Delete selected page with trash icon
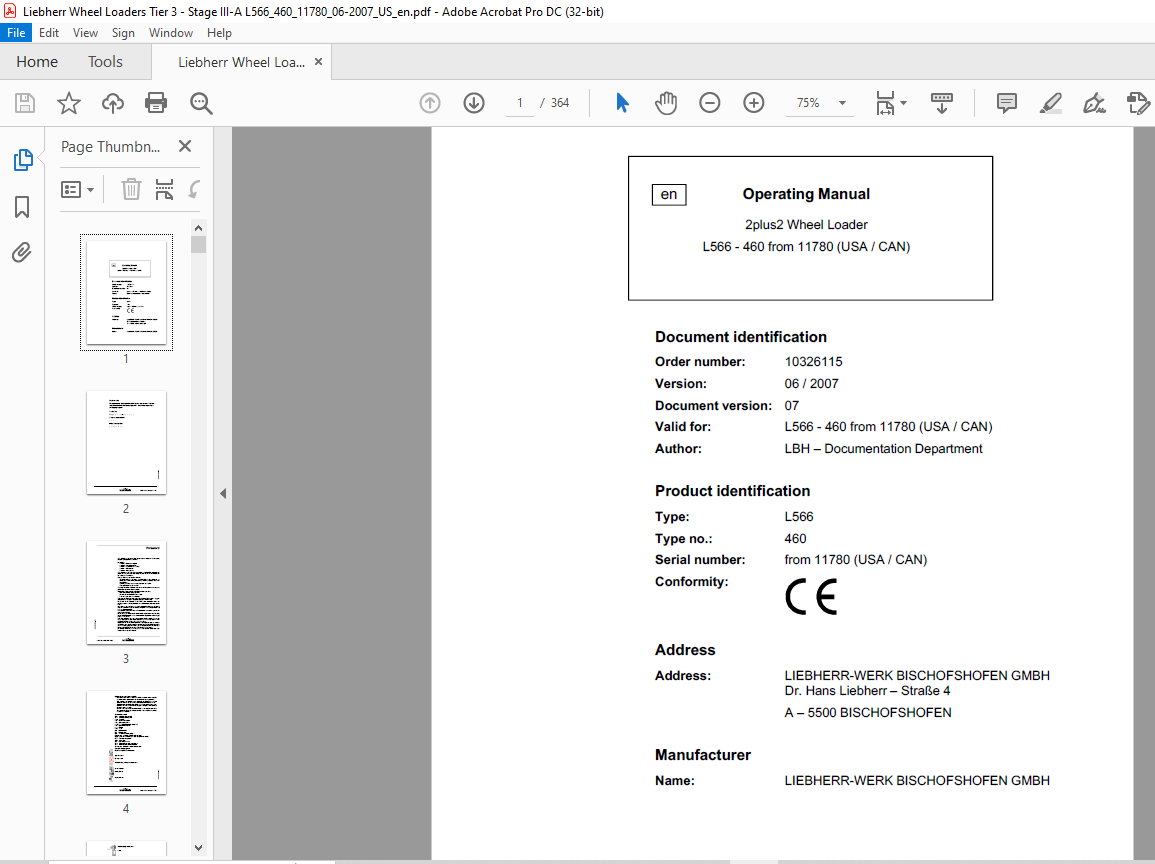This screenshot has height=864, width=1155. pos(131,189)
